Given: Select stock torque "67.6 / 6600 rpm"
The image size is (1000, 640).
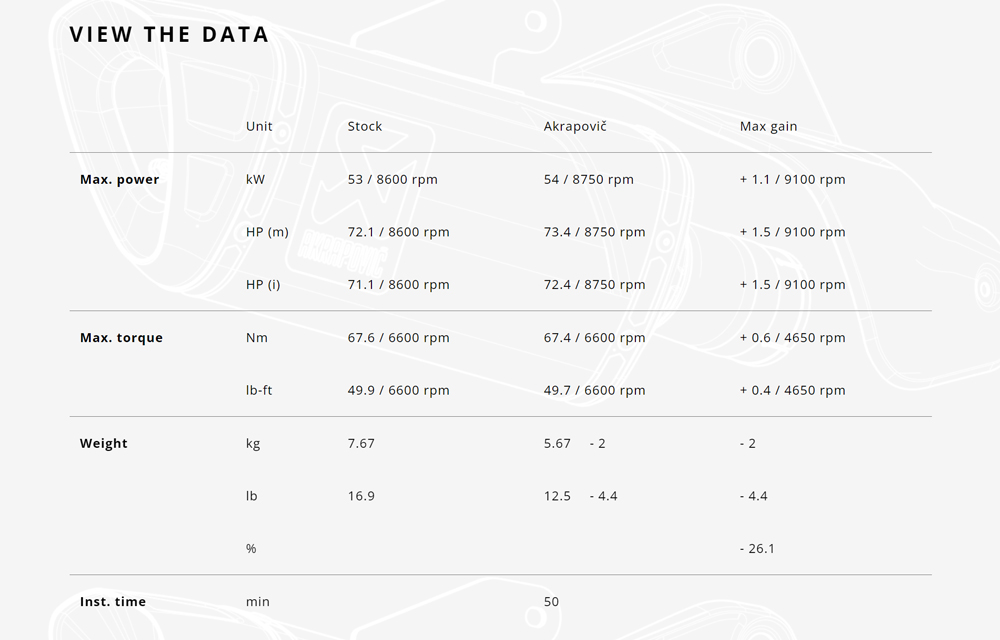Looking at the screenshot, I should (398, 338).
